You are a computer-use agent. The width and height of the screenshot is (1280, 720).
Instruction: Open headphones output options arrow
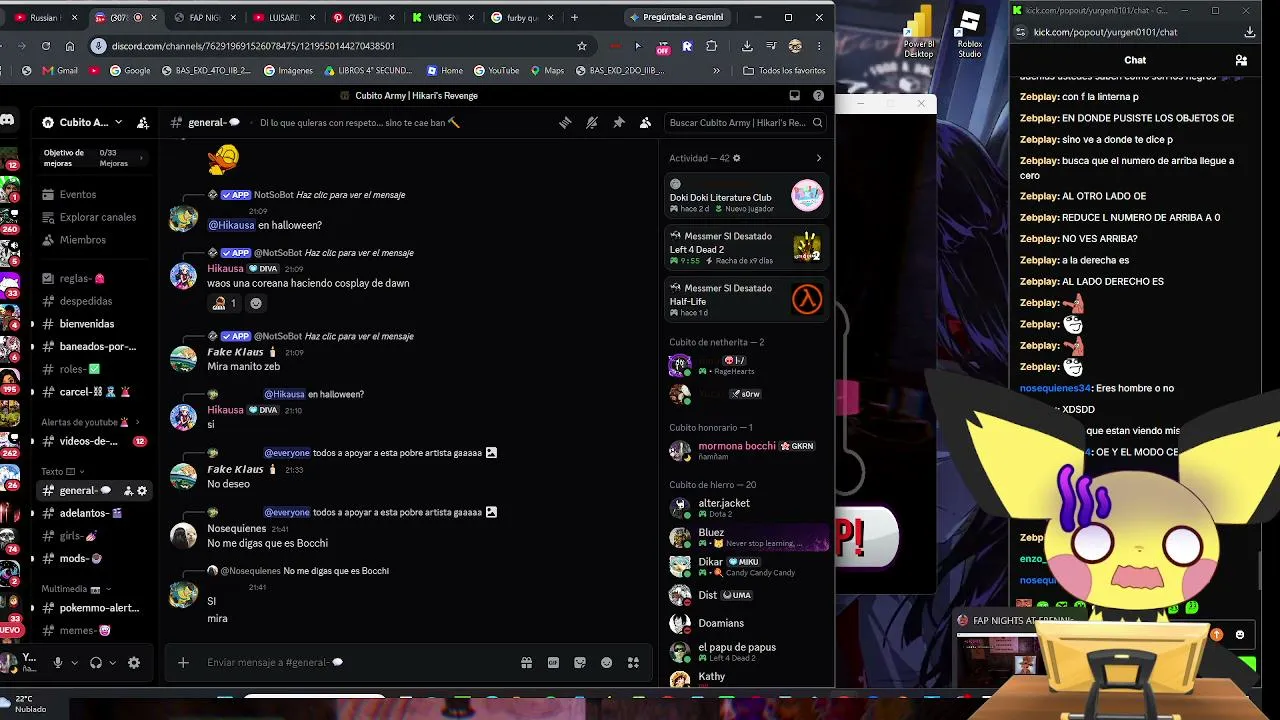pyautogui.click(x=112, y=662)
